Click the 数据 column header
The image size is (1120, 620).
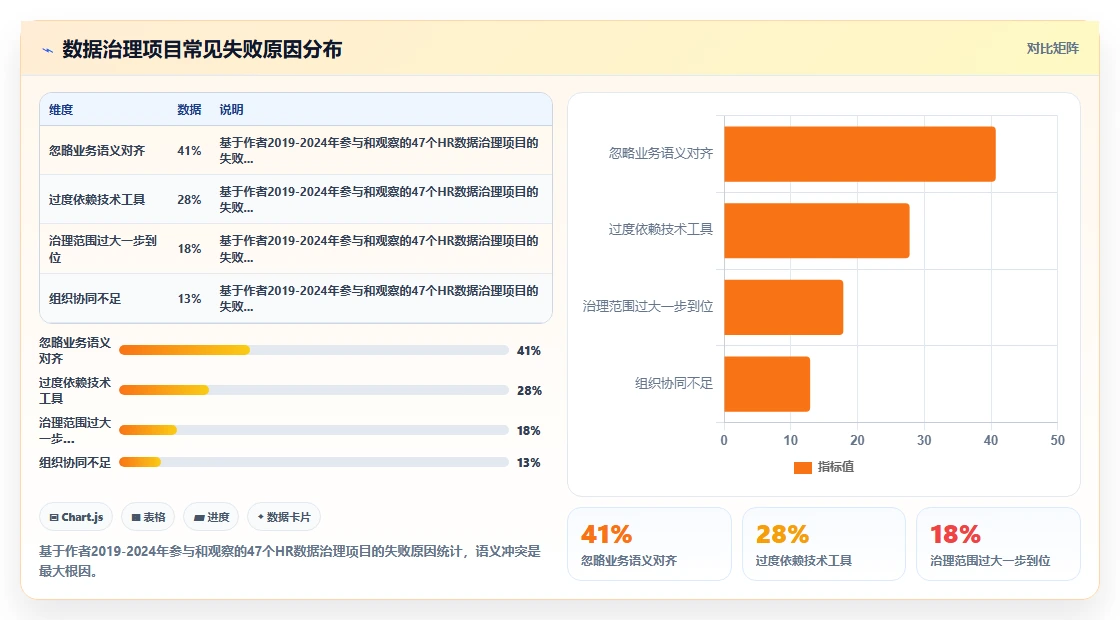point(189,109)
